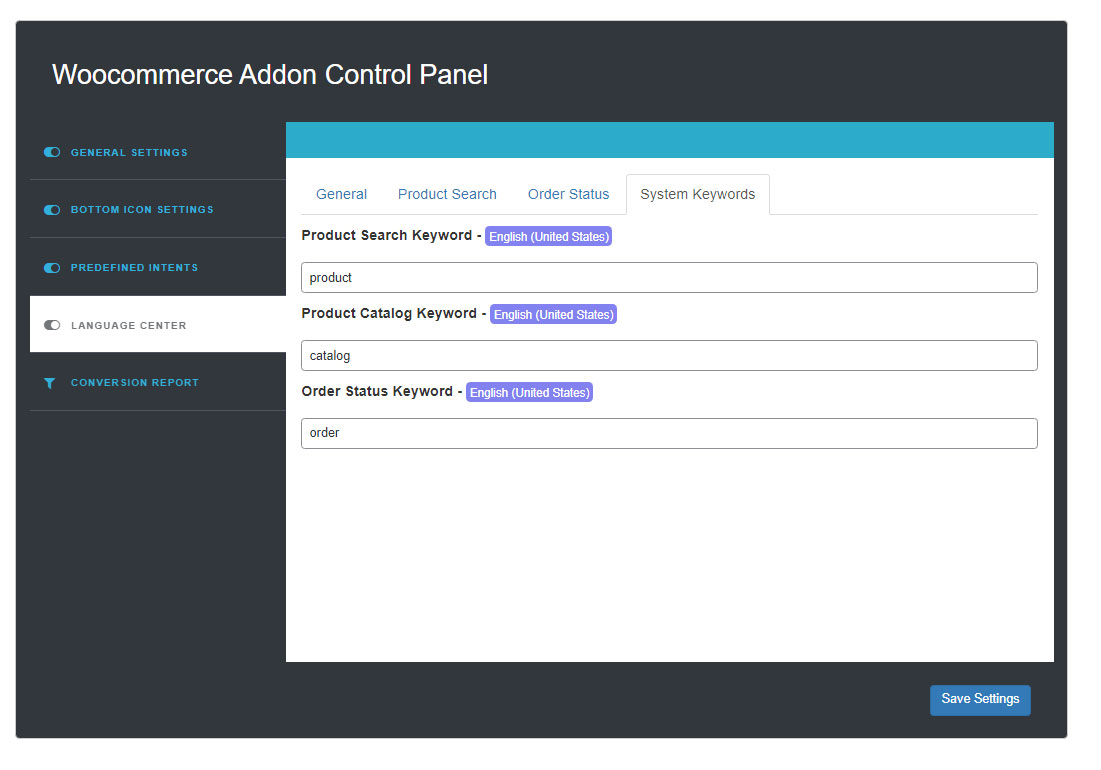This screenshot has height=770, width=1101.
Task: Click the Order Status Keyword input field
Action: (x=669, y=433)
